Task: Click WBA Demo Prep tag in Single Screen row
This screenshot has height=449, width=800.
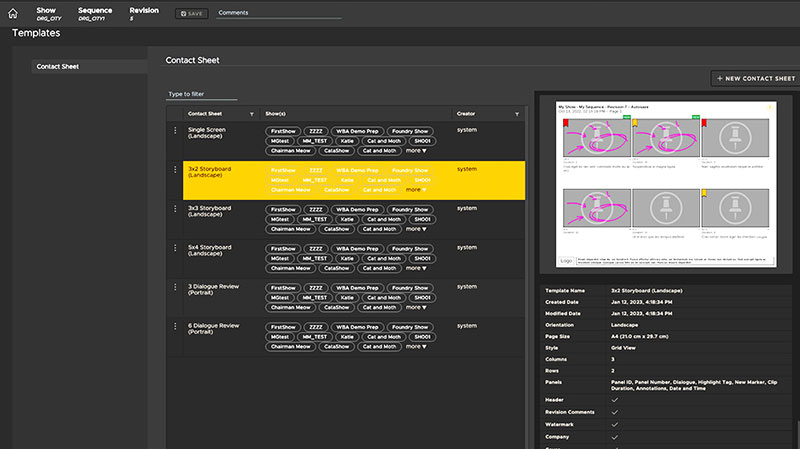Action: click(357, 131)
